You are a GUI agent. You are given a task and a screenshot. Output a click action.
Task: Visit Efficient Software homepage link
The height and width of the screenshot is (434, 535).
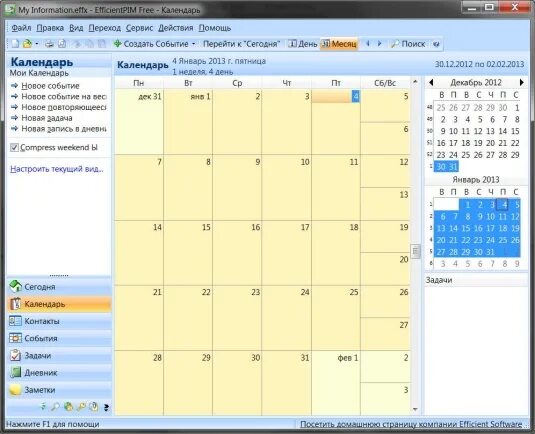coord(411,424)
